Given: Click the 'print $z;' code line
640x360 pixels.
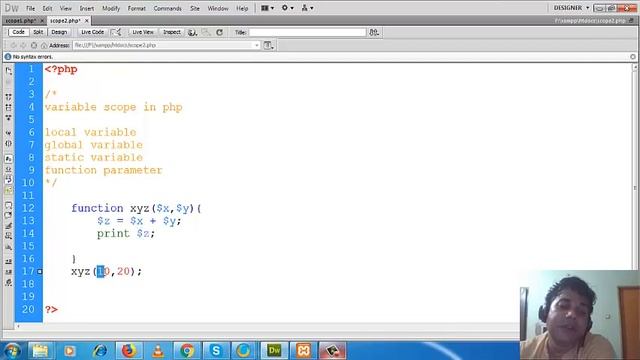Looking at the screenshot, I should click(x=126, y=233).
